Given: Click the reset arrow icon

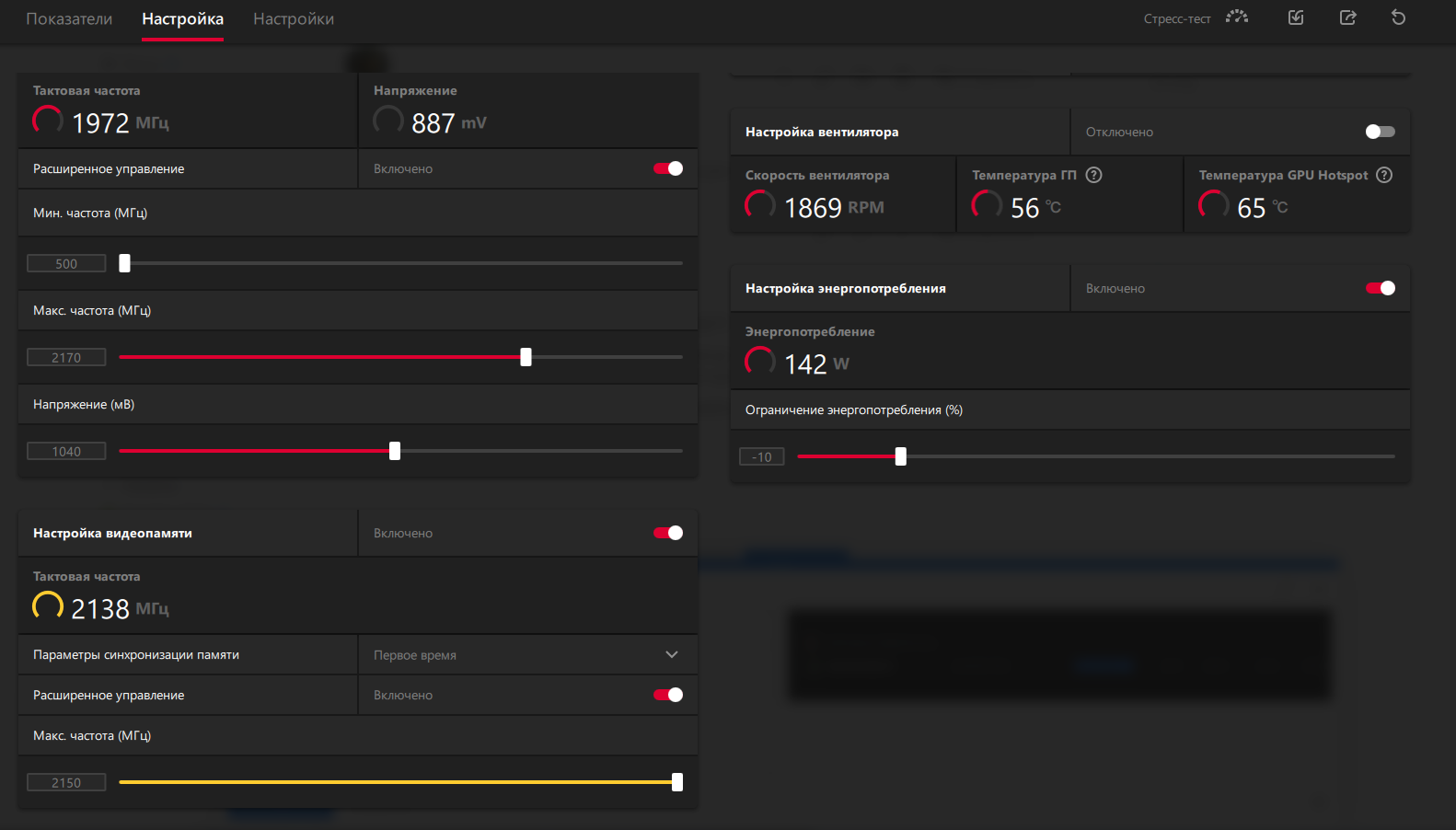Looking at the screenshot, I should tap(1398, 17).
